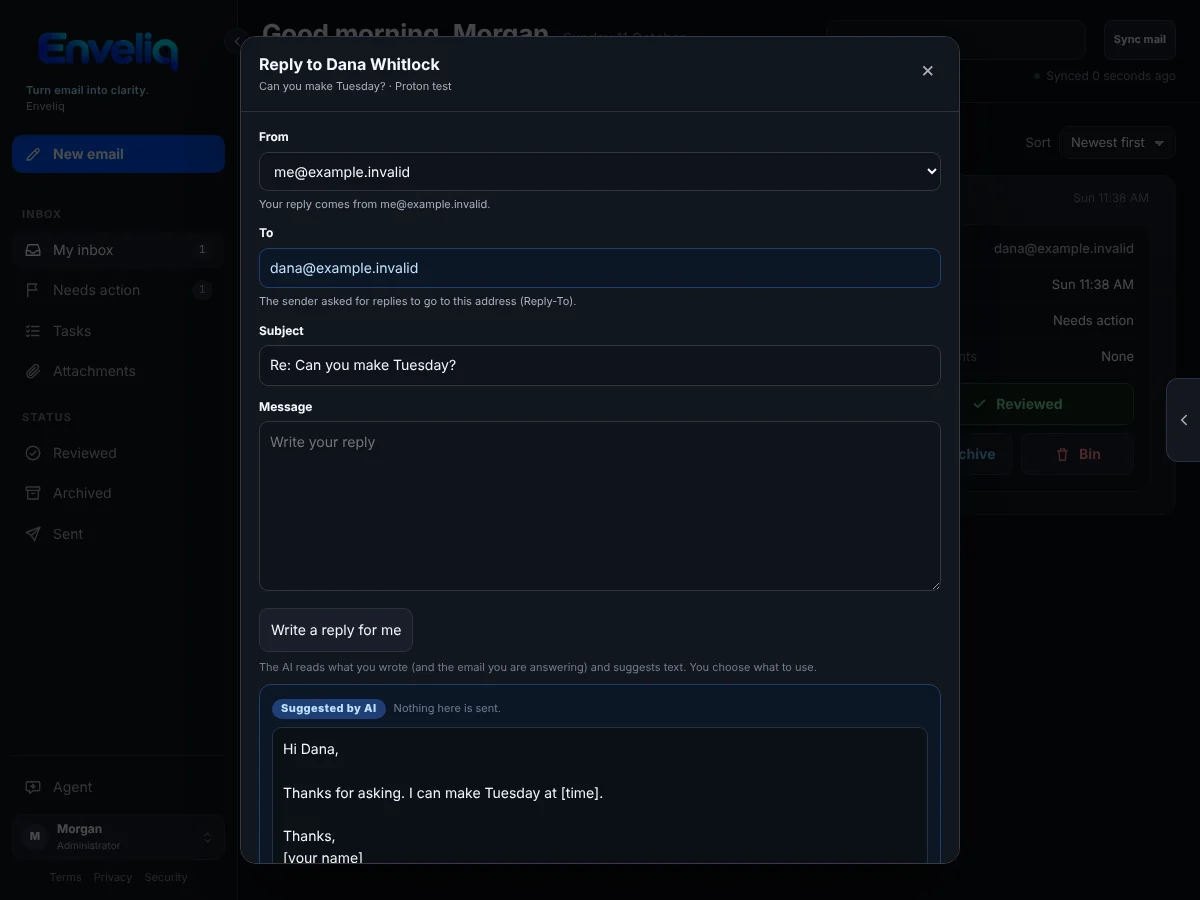Click the checkmark circle icon beside sidebar Reviewed
This screenshot has height=900, width=1200.
point(33,453)
